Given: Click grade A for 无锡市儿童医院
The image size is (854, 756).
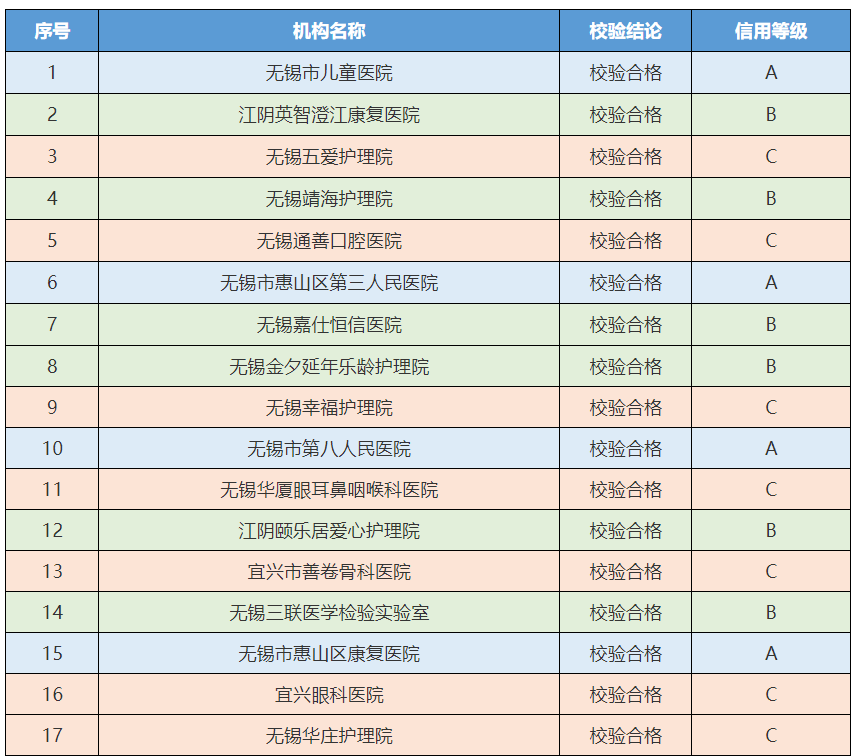Looking at the screenshot, I should [771, 72].
